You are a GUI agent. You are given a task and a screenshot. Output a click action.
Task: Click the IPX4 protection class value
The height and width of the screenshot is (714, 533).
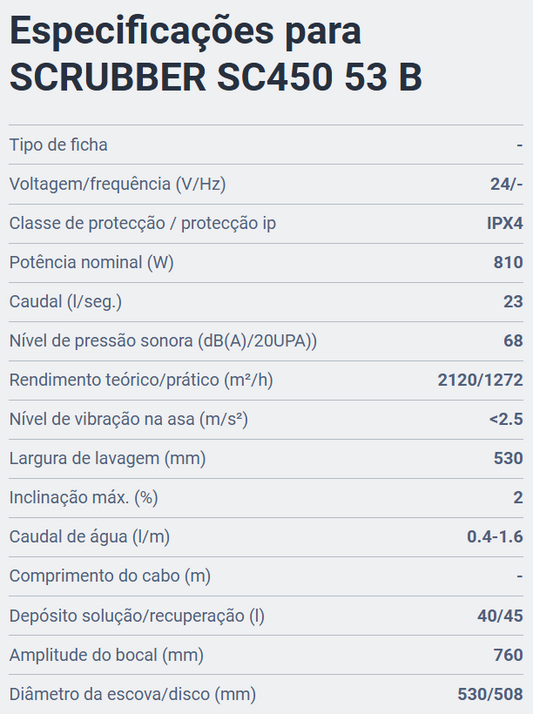coord(505,223)
